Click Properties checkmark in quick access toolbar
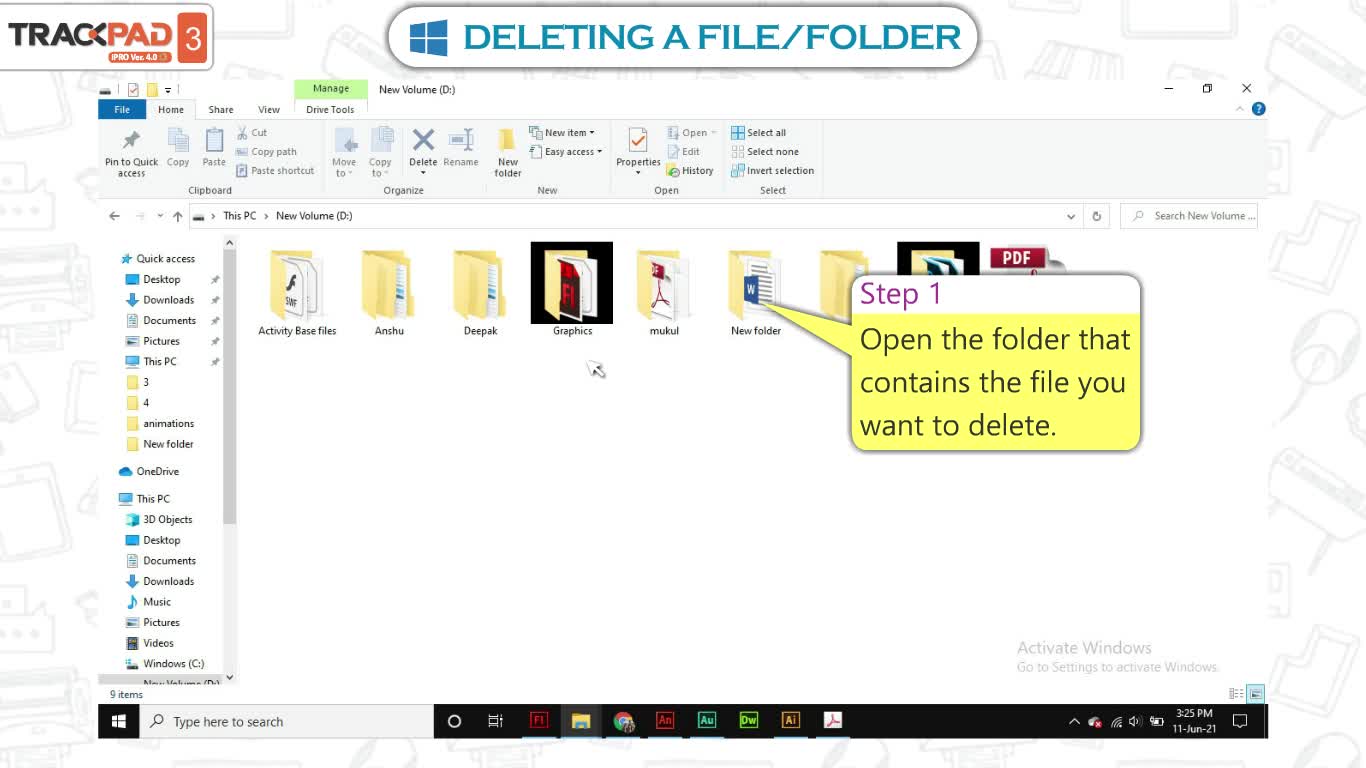The image size is (1366, 768). click(x=133, y=90)
